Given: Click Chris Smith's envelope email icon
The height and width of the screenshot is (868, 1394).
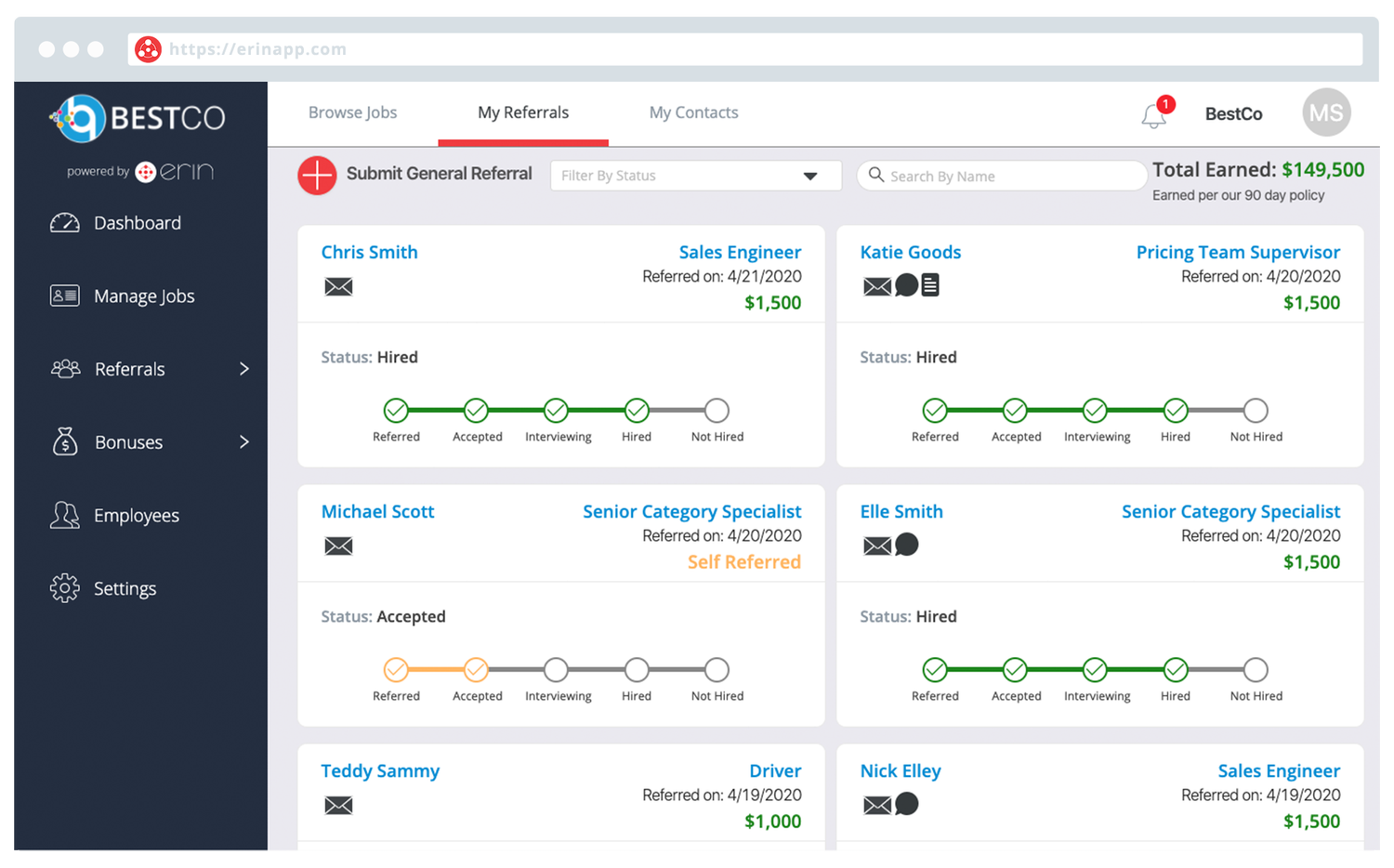Looking at the screenshot, I should (338, 286).
